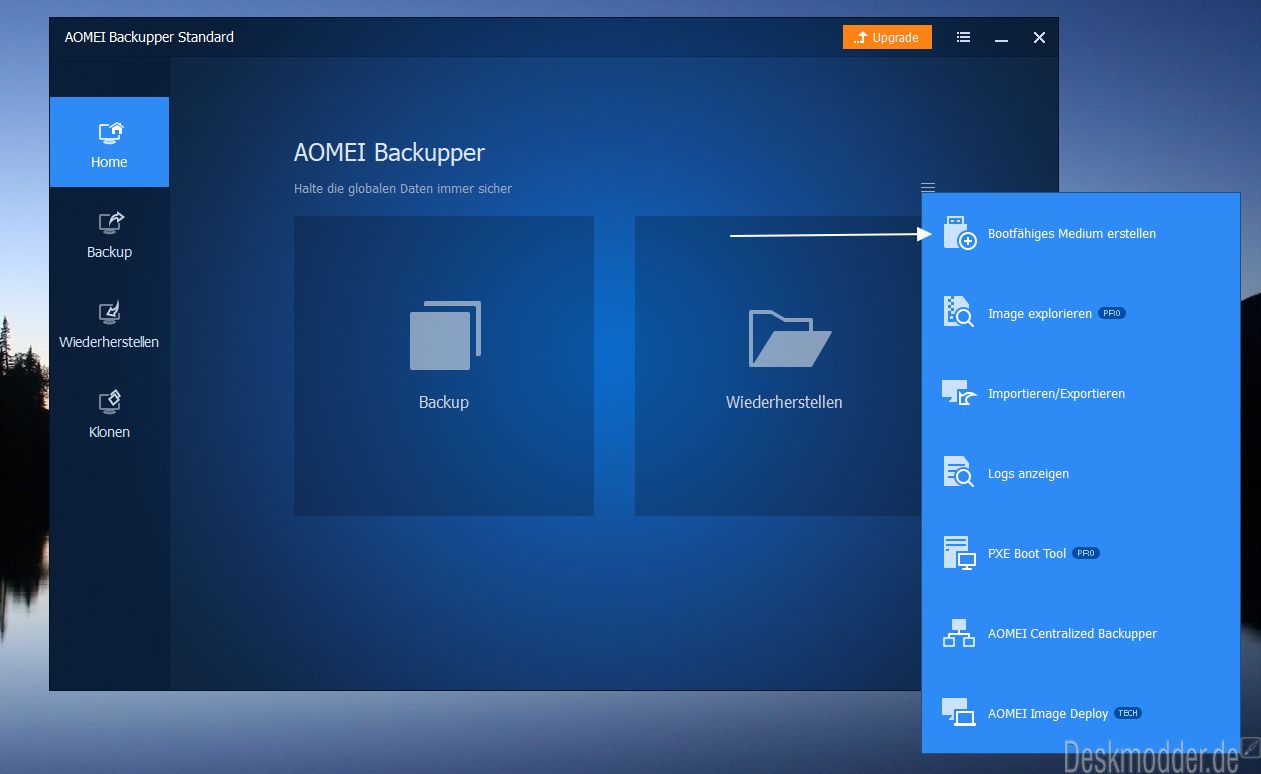
Task: Click the PRO badge next to PXE Boot Tool
Action: (x=1086, y=553)
